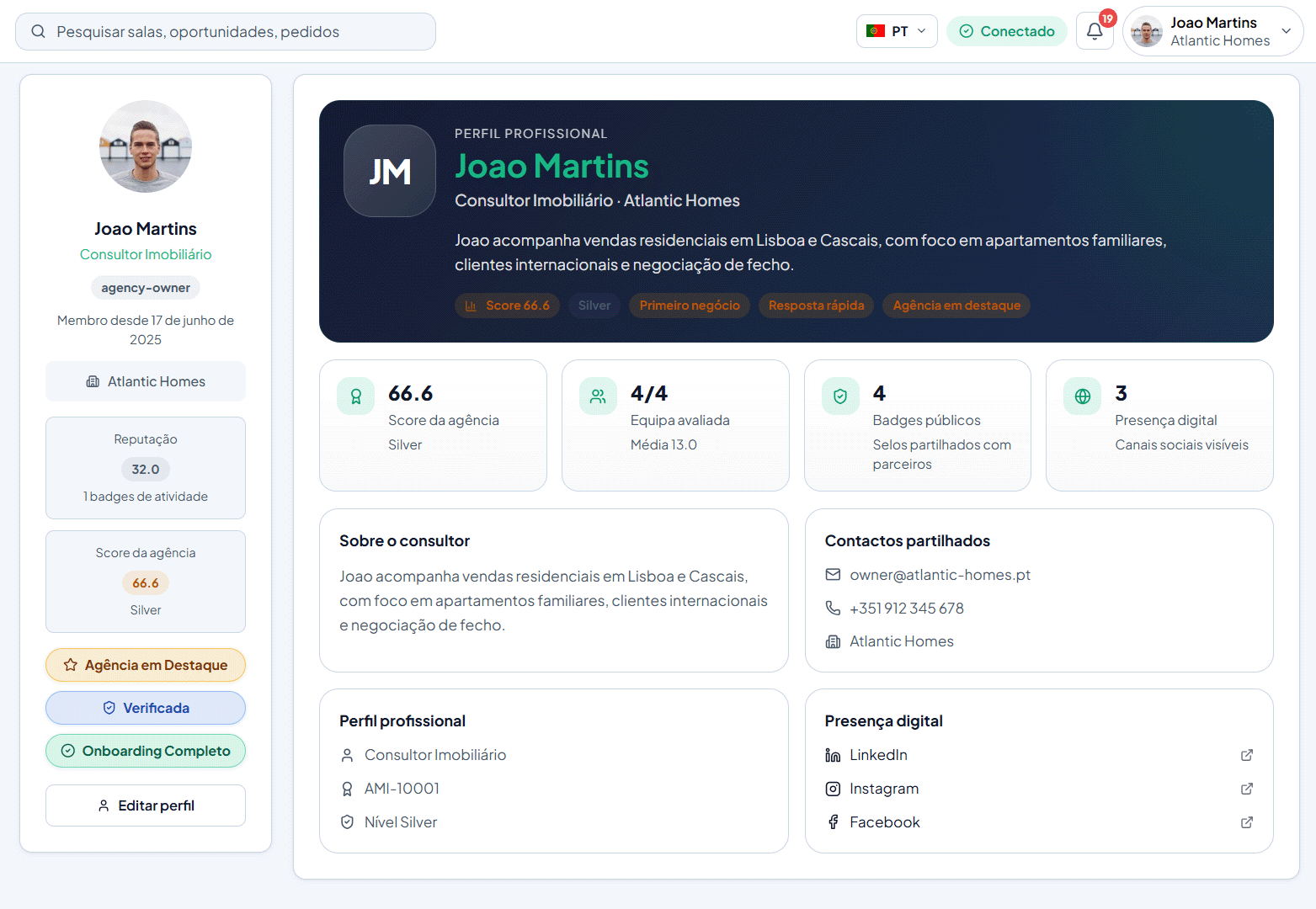Viewport: 1316px width, 909px height.
Task: Click the Onboarding Completo badge
Action: pos(146,751)
